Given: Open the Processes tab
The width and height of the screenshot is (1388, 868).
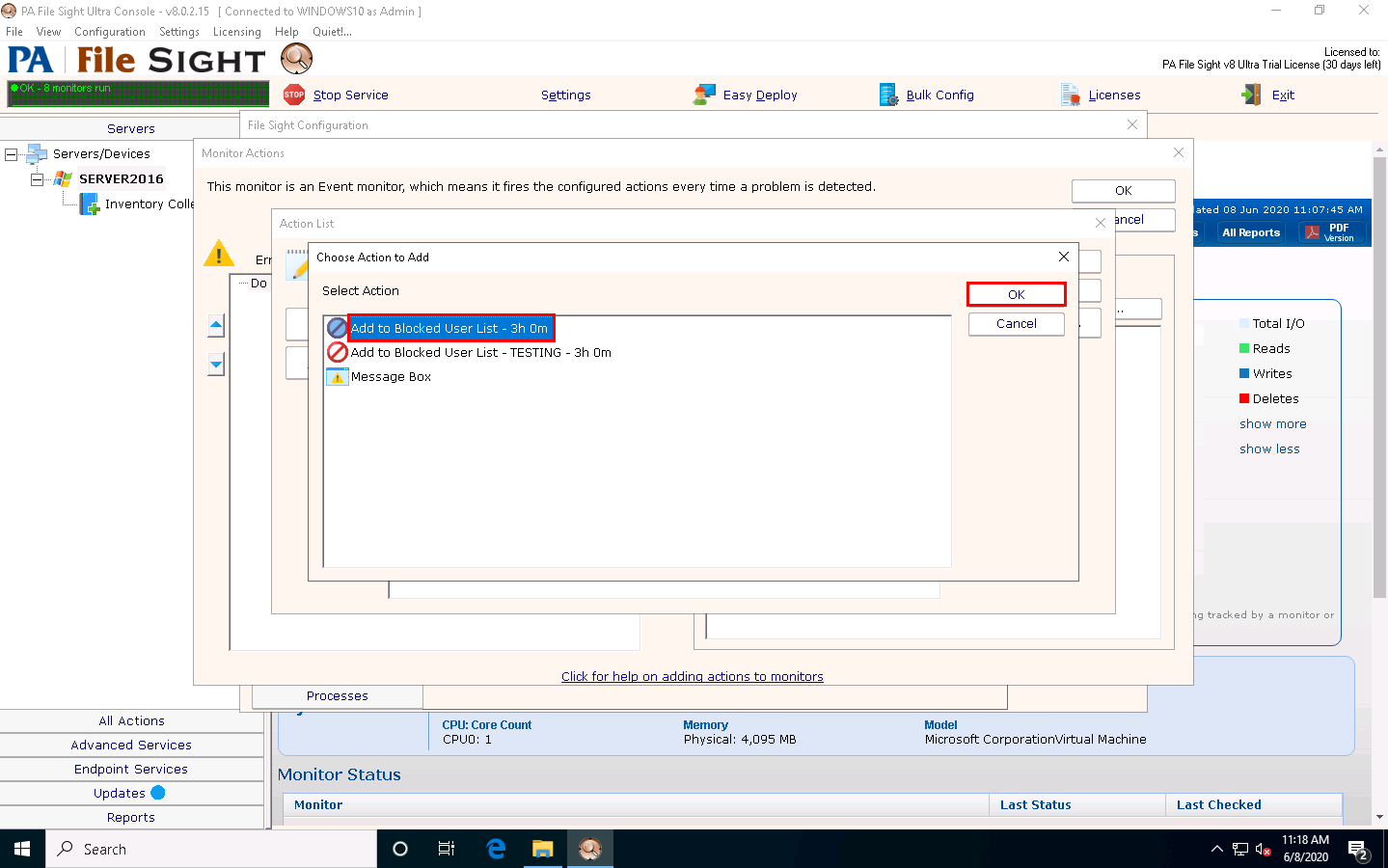Looking at the screenshot, I should pyautogui.click(x=338, y=695).
